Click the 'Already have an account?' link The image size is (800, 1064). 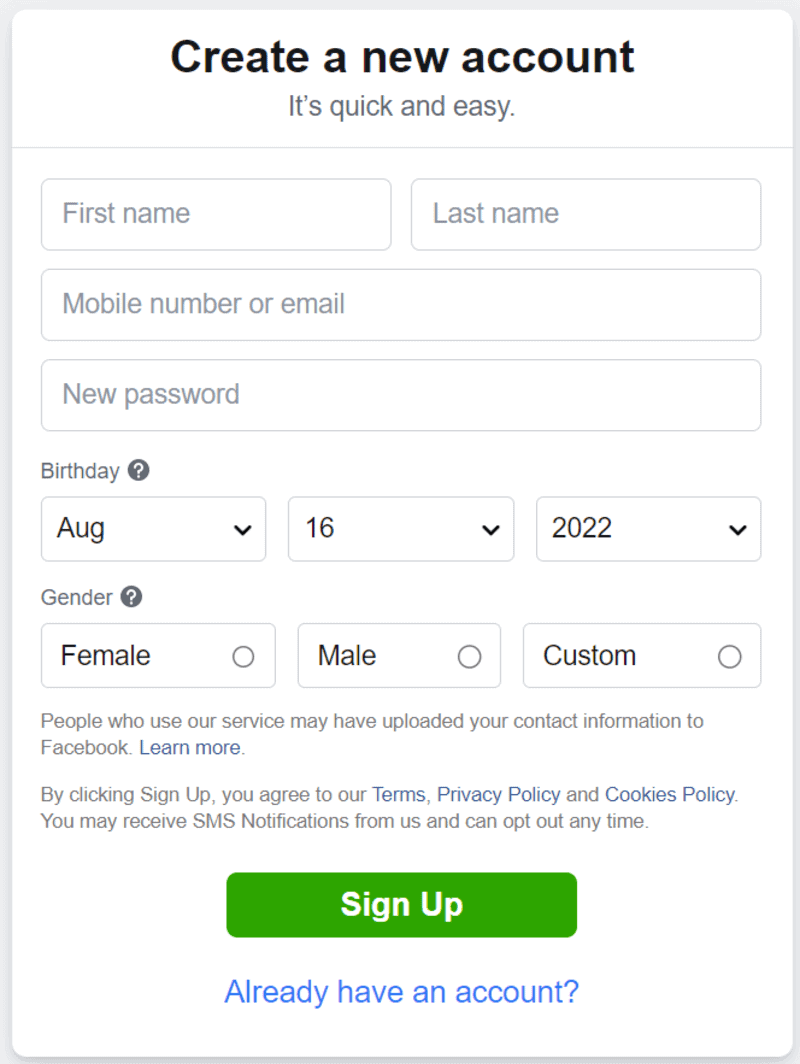(401, 991)
